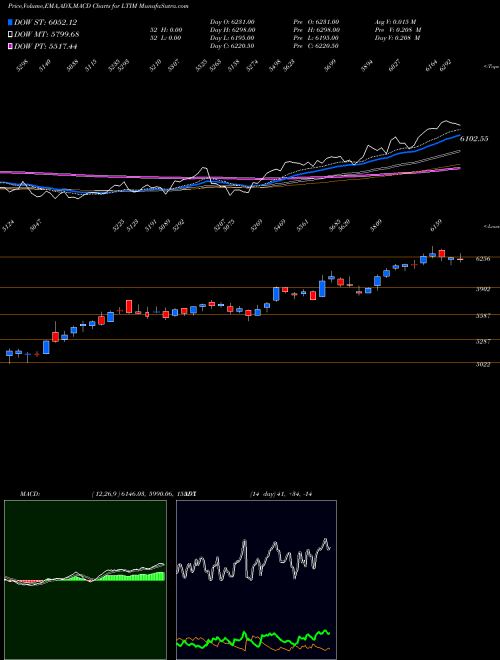Click the ADX (14 day) values text

point(281,494)
